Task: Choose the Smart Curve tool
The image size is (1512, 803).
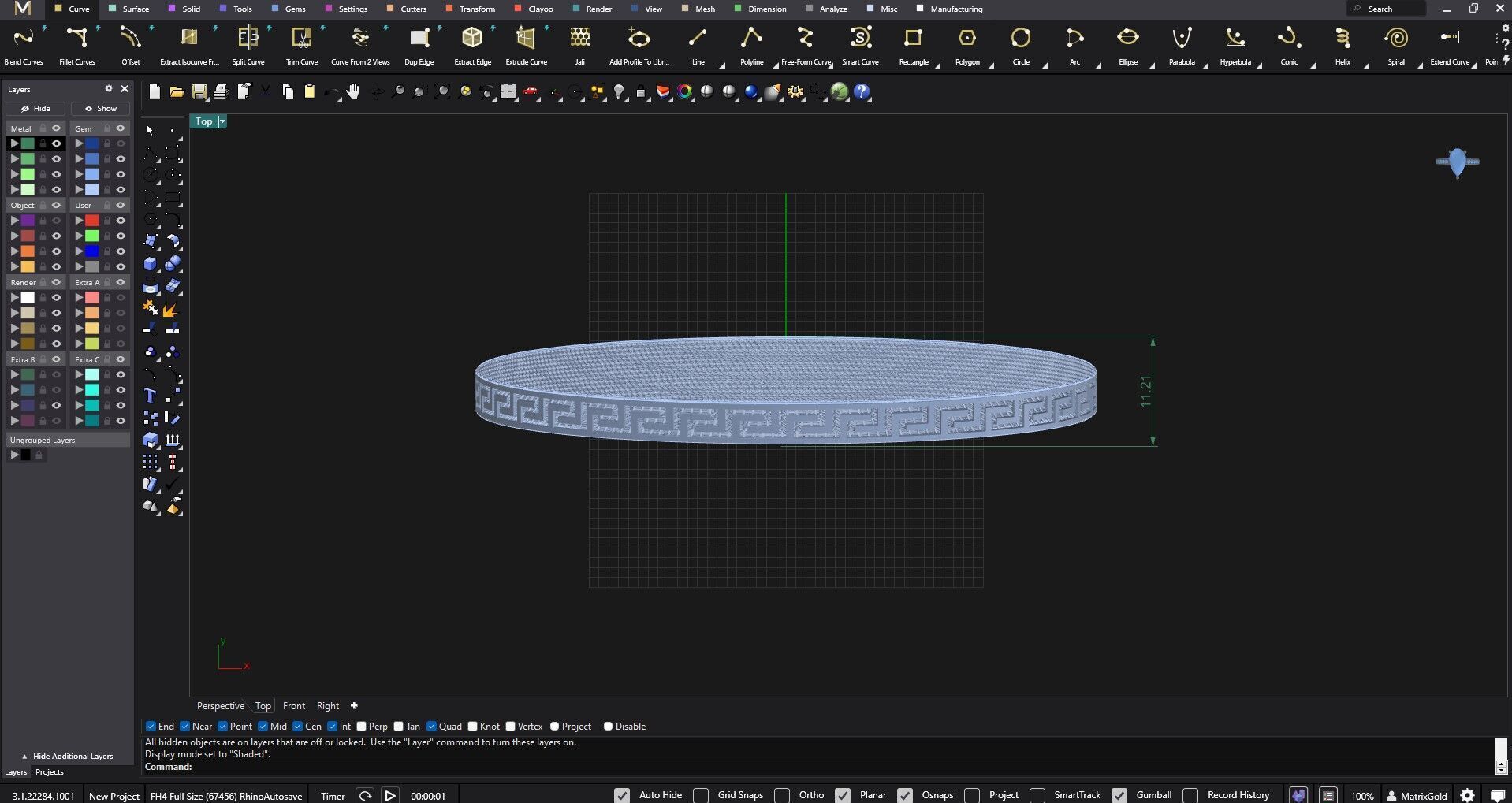Action: [x=860, y=46]
